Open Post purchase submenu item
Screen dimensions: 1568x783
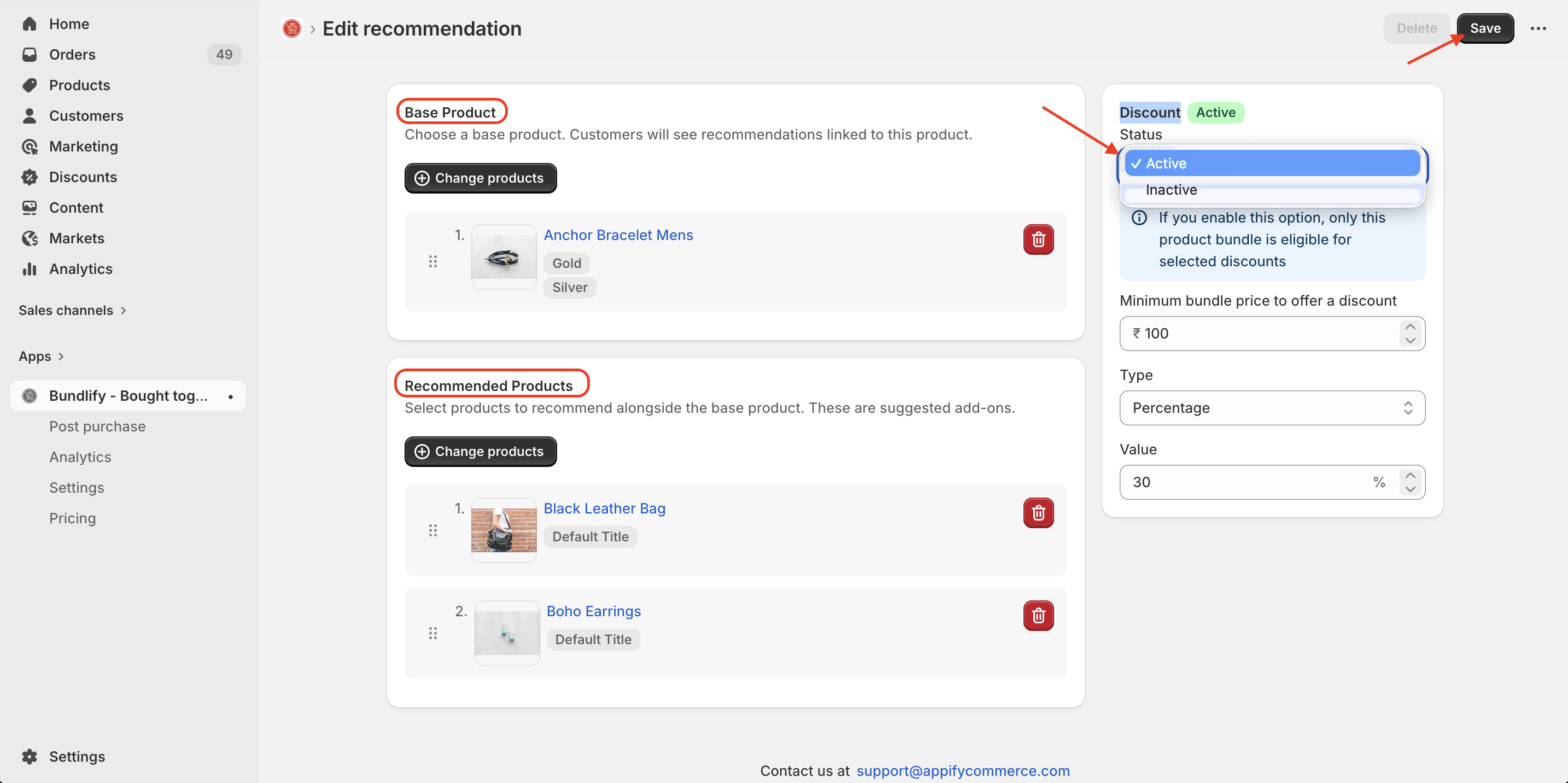coord(97,426)
